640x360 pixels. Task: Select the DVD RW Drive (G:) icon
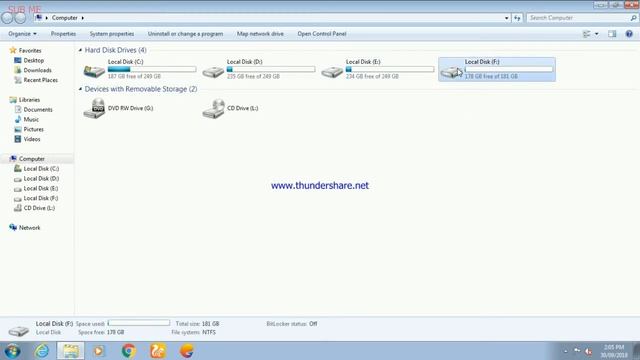(94, 108)
